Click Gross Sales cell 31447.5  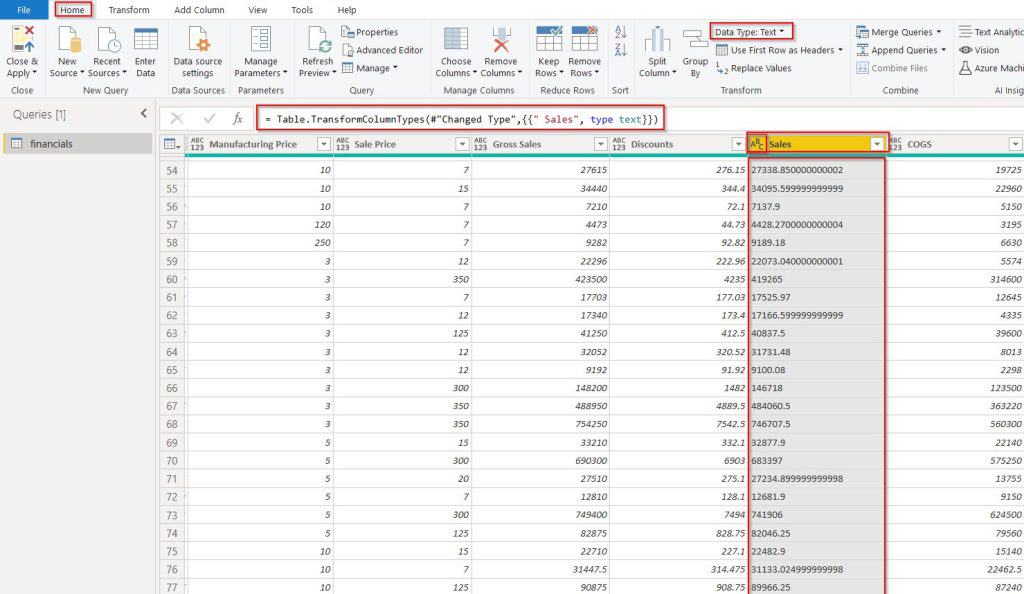(540, 569)
